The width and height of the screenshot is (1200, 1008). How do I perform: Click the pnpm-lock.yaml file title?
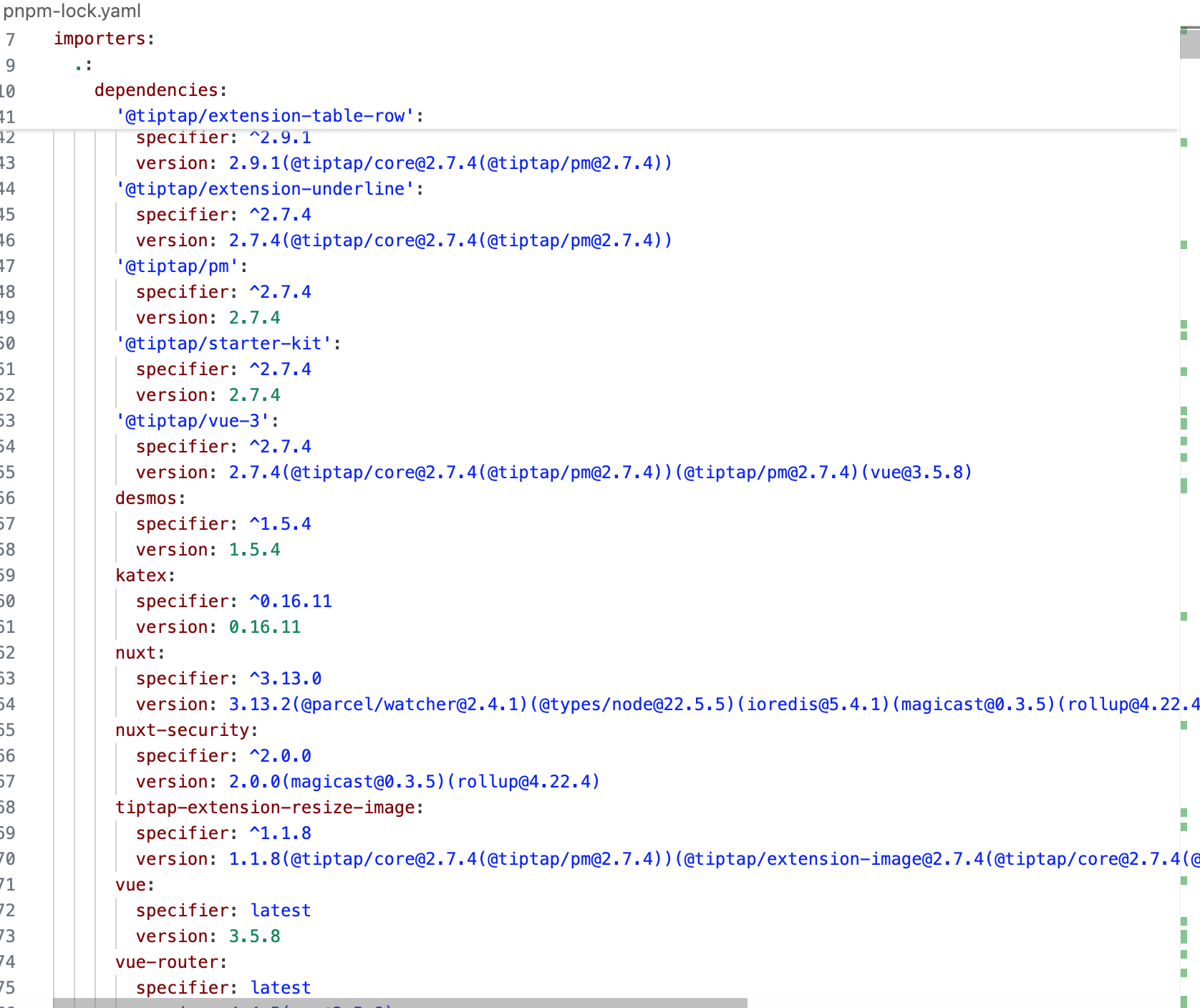point(72,11)
